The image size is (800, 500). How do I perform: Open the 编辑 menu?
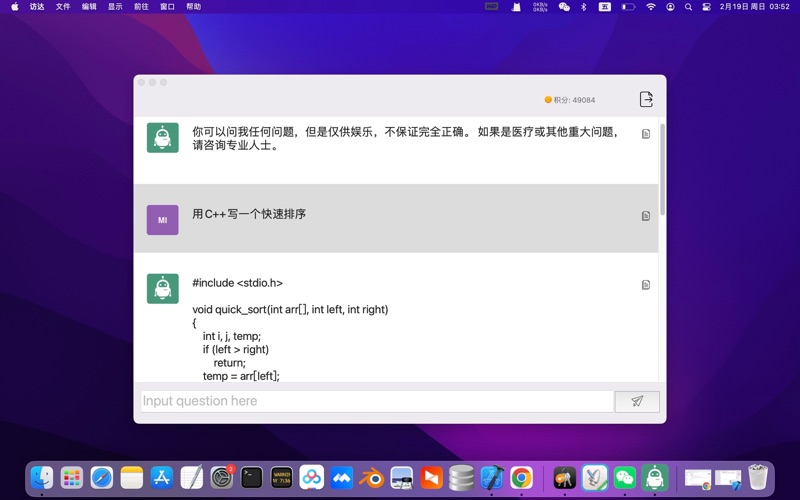coord(89,7)
